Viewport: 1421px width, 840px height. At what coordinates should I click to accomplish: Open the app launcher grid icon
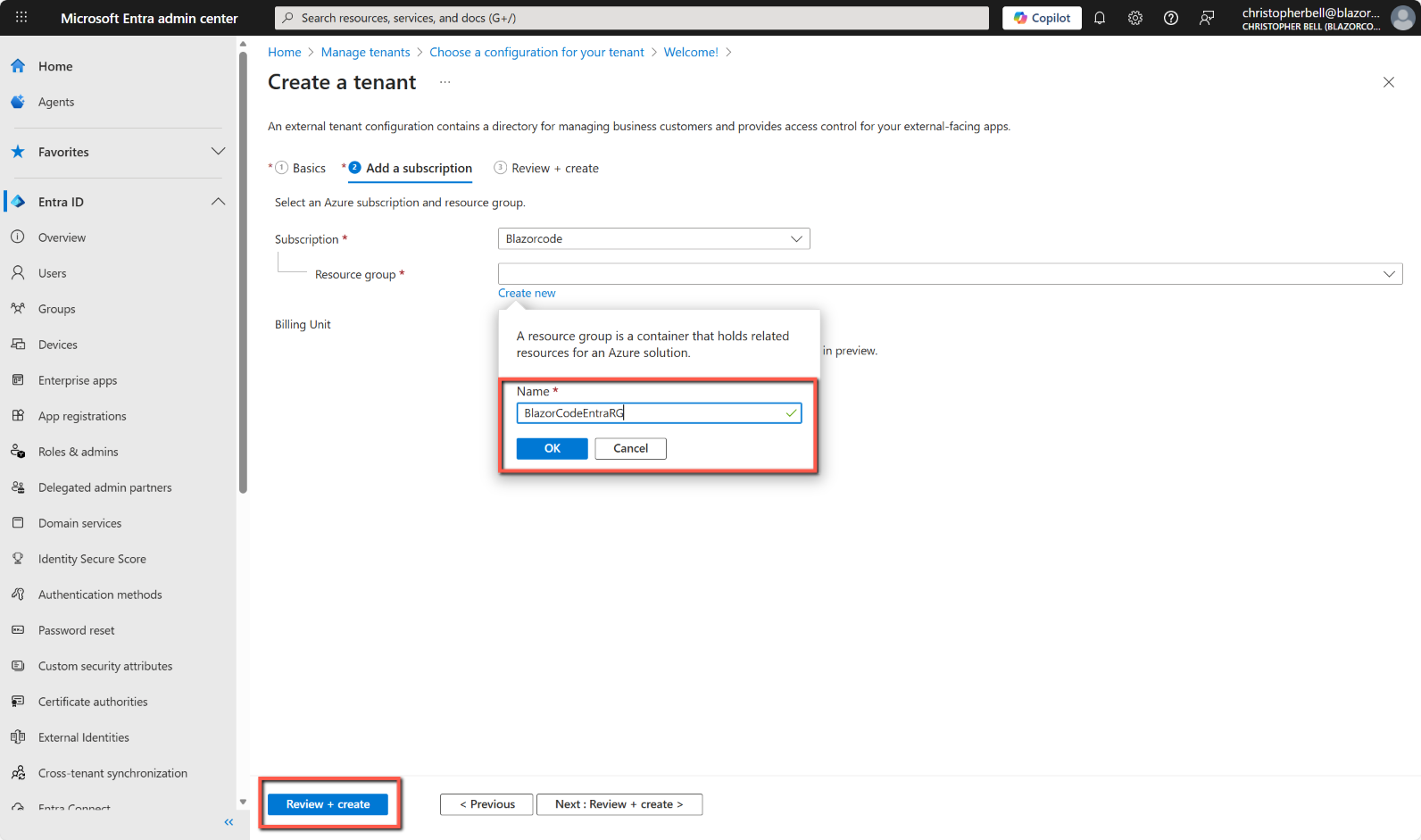[x=21, y=18]
